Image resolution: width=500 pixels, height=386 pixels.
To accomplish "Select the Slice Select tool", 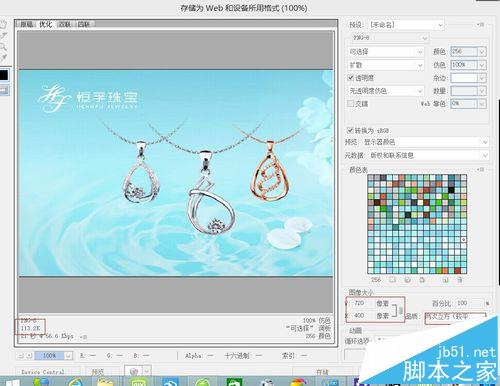I will 3,35.
